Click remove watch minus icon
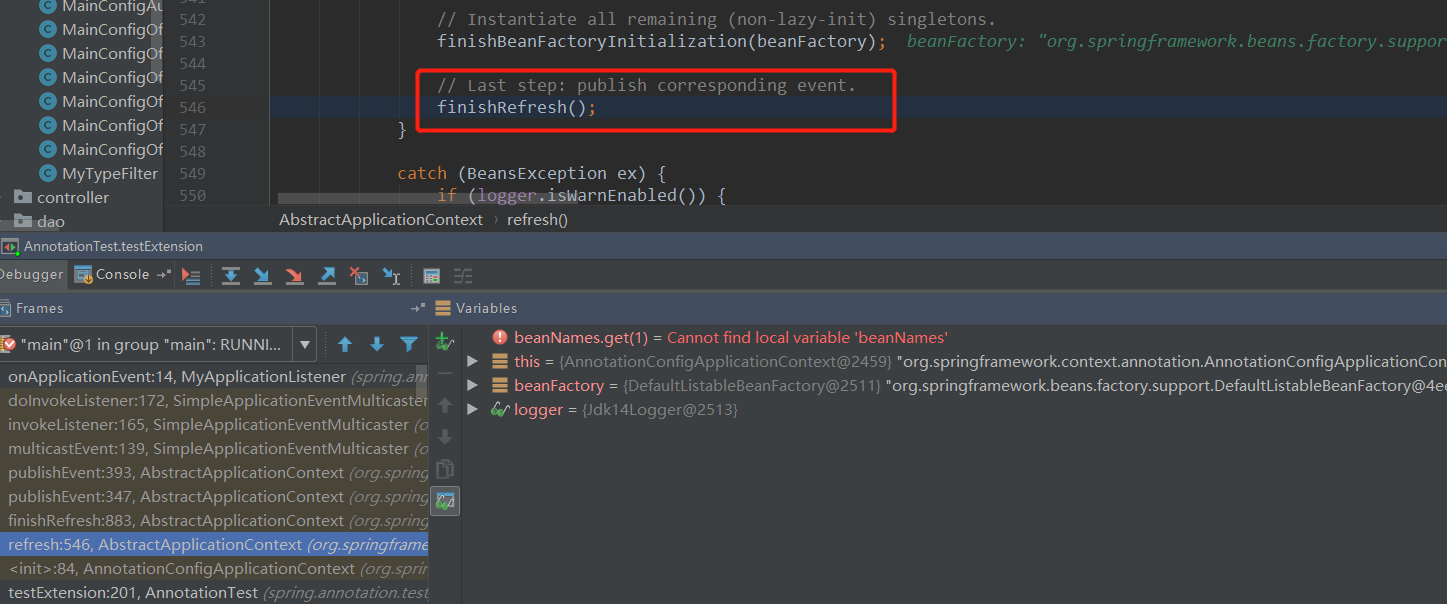The height and width of the screenshot is (604, 1447). (445, 373)
